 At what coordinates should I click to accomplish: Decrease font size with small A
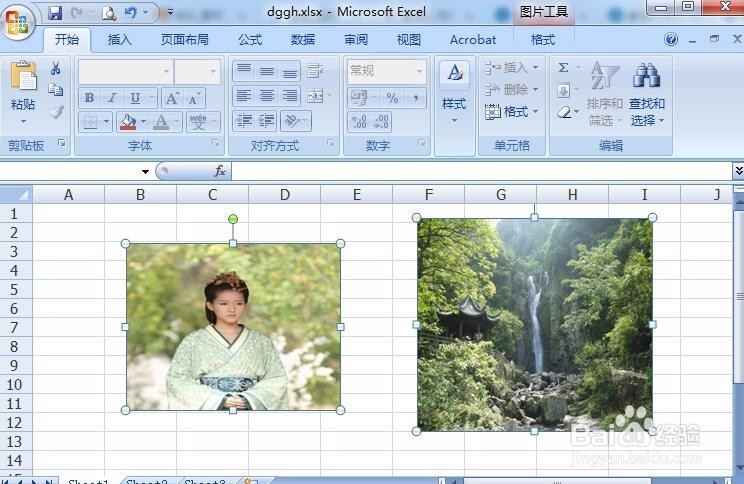pos(195,98)
